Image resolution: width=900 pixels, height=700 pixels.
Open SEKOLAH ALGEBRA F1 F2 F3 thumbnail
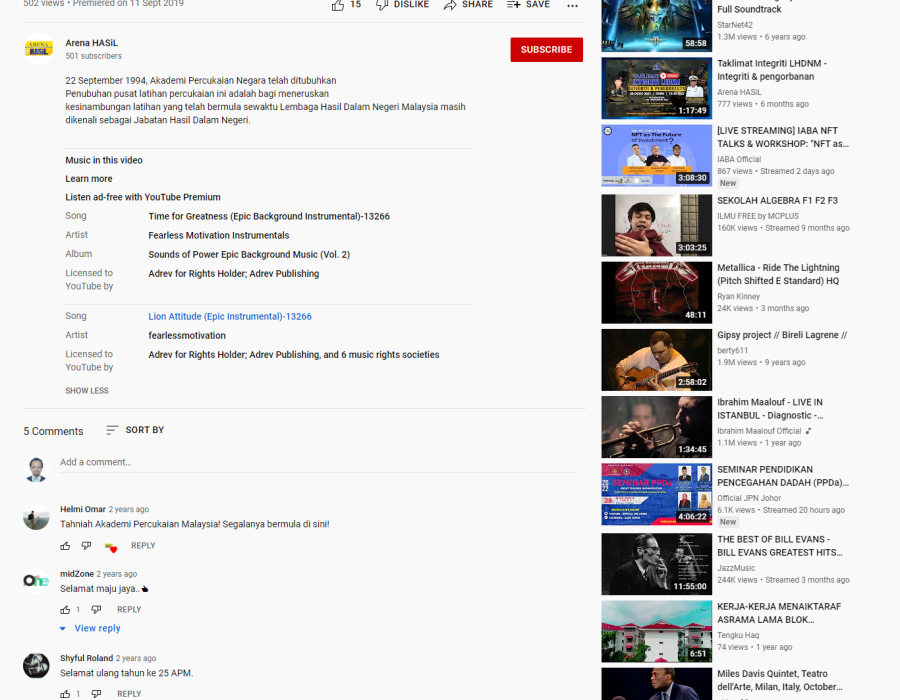(657, 225)
